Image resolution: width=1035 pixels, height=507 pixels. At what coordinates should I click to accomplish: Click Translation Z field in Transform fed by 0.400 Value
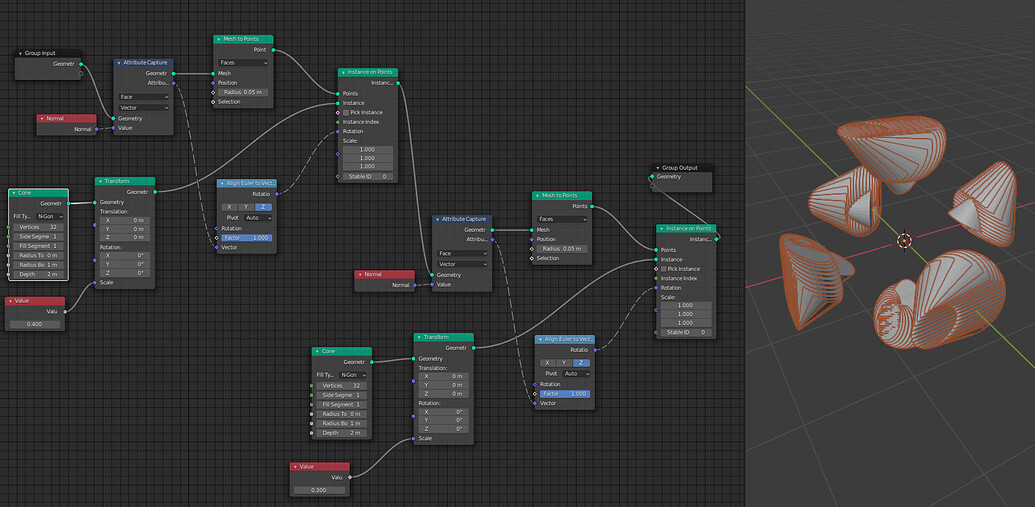[125, 237]
